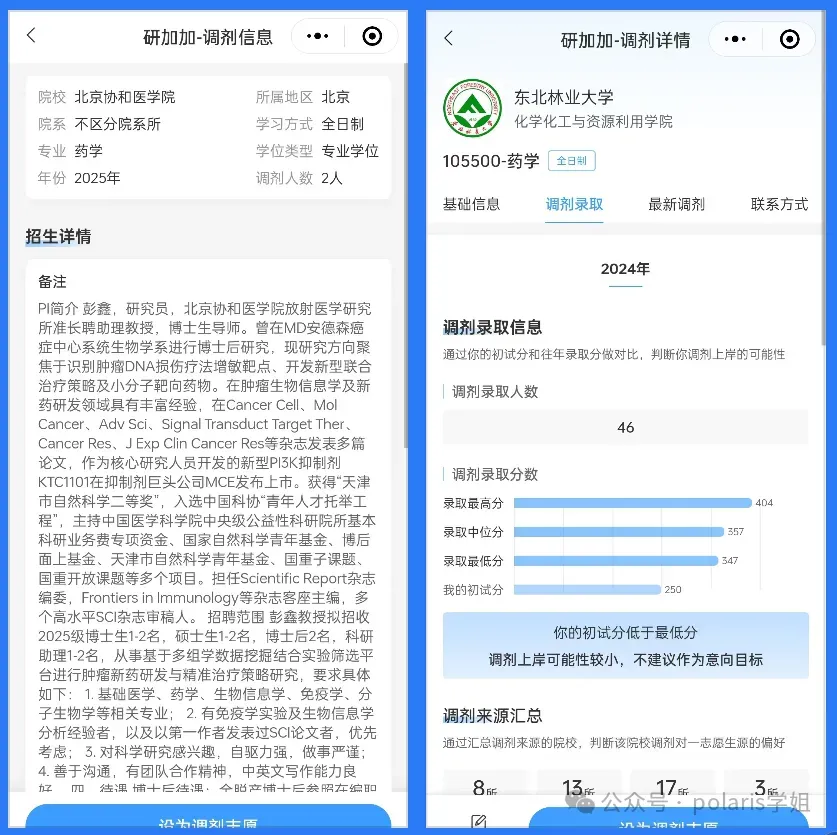Click the 录取最高分 bar showing 404

coord(633,503)
